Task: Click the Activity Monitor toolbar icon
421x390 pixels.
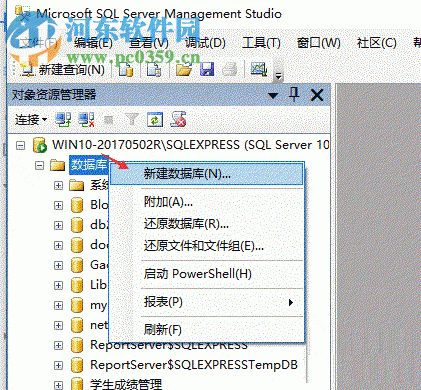Action: pos(259,69)
